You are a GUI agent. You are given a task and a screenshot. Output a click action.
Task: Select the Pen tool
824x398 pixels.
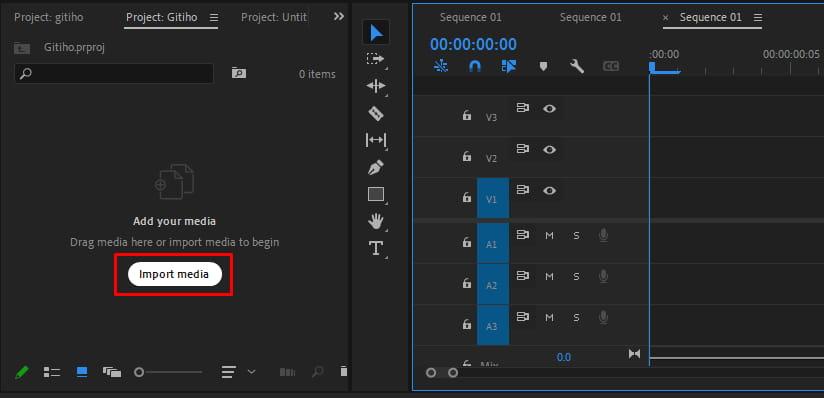click(x=376, y=168)
